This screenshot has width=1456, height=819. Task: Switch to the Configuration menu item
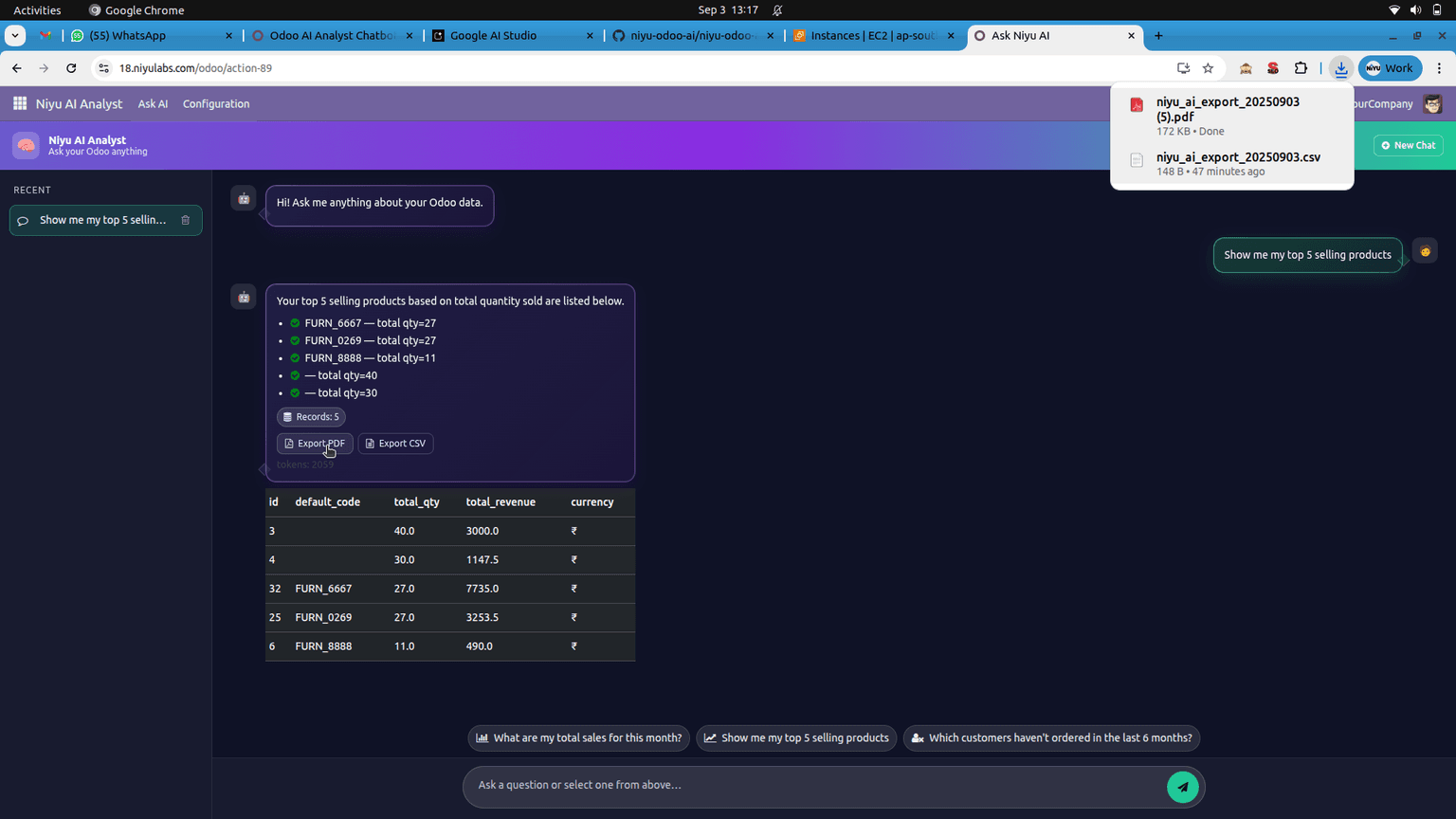pyautogui.click(x=216, y=103)
